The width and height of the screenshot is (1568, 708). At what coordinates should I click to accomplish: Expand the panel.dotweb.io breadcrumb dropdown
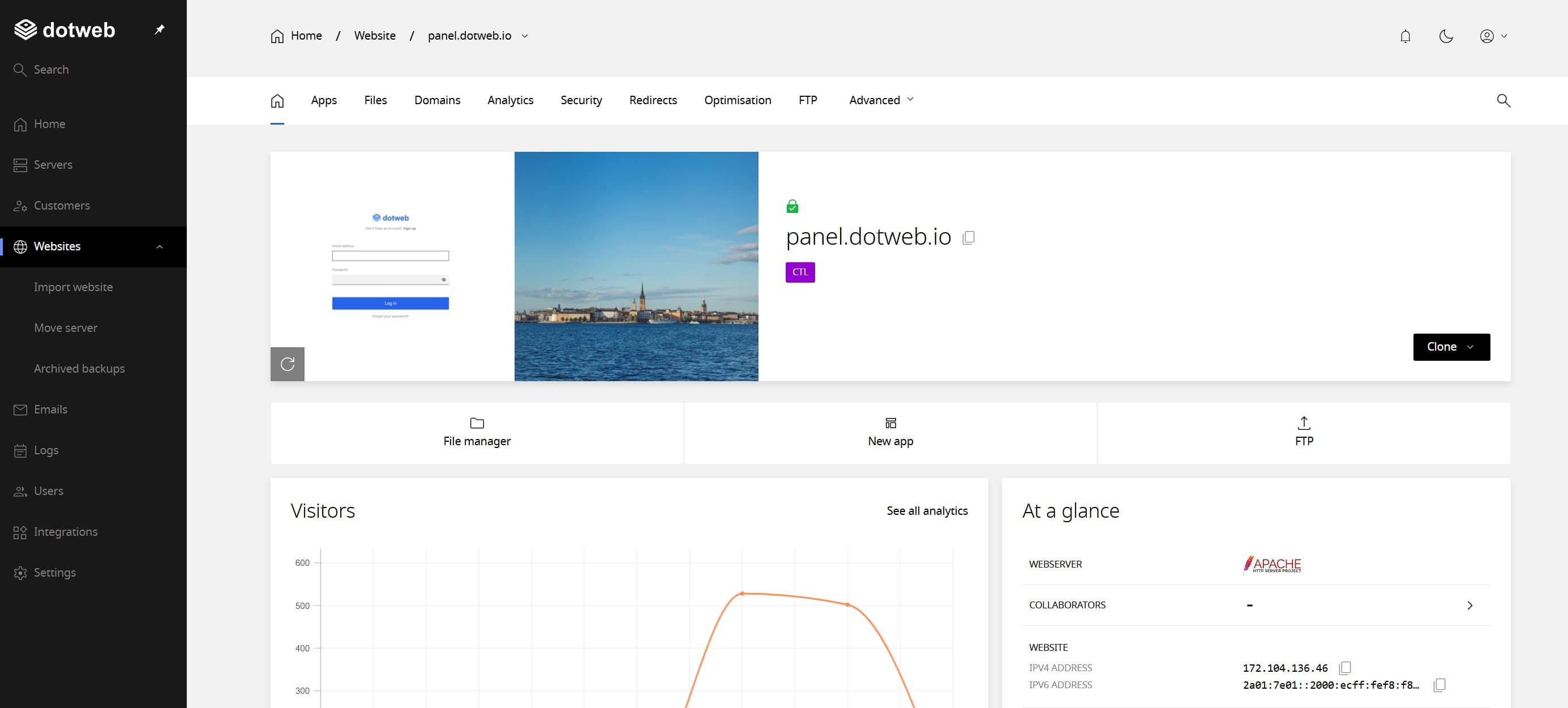tap(525, 36)
